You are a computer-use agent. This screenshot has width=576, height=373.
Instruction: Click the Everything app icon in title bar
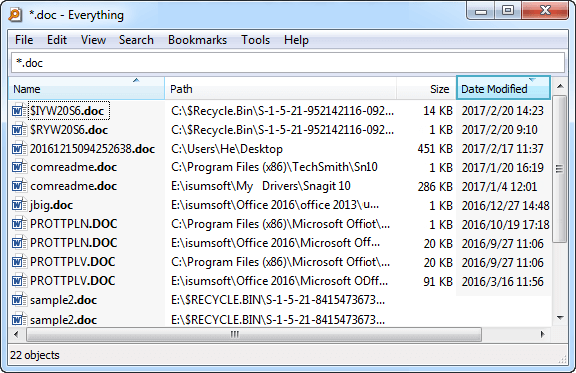tap(15, 14)
